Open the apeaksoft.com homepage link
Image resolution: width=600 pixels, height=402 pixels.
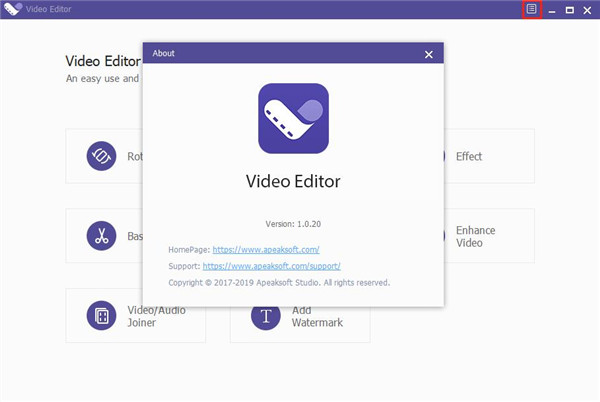266,250
